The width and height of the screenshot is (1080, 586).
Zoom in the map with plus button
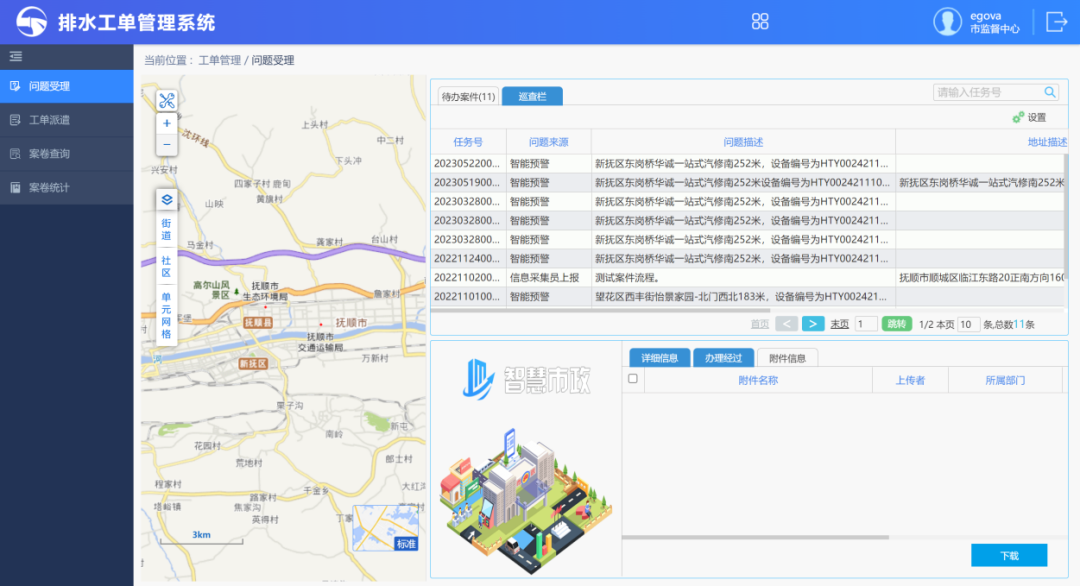pyautogui.click(x=166, y=124)
